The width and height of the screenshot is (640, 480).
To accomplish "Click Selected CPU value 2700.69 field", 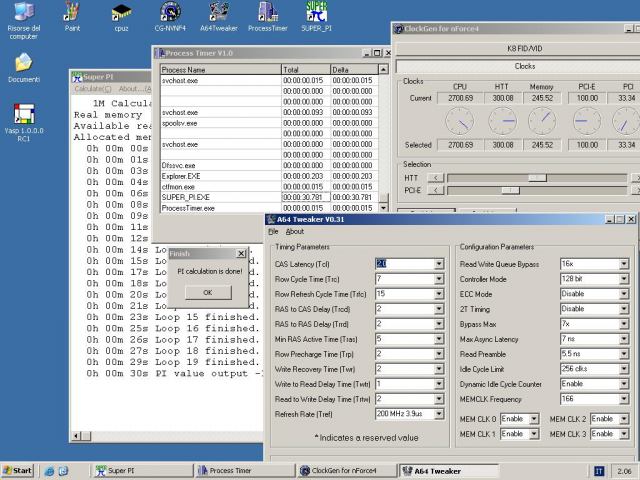I will point(460,145).
